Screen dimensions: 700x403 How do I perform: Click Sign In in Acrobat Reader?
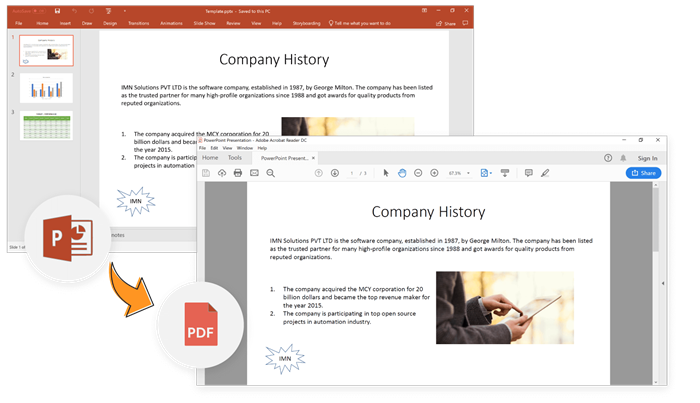[647, 157]
